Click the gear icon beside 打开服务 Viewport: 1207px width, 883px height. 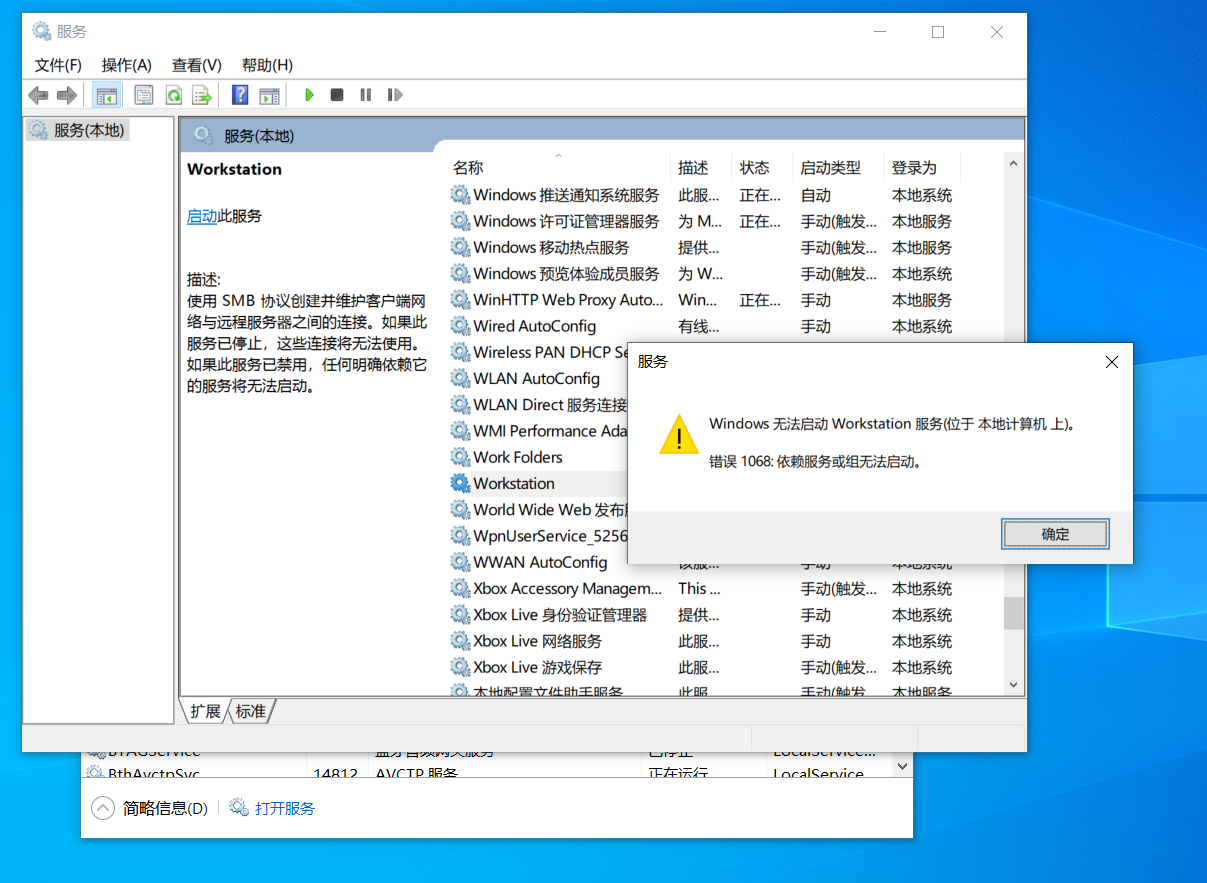click(x=239, y=808)
